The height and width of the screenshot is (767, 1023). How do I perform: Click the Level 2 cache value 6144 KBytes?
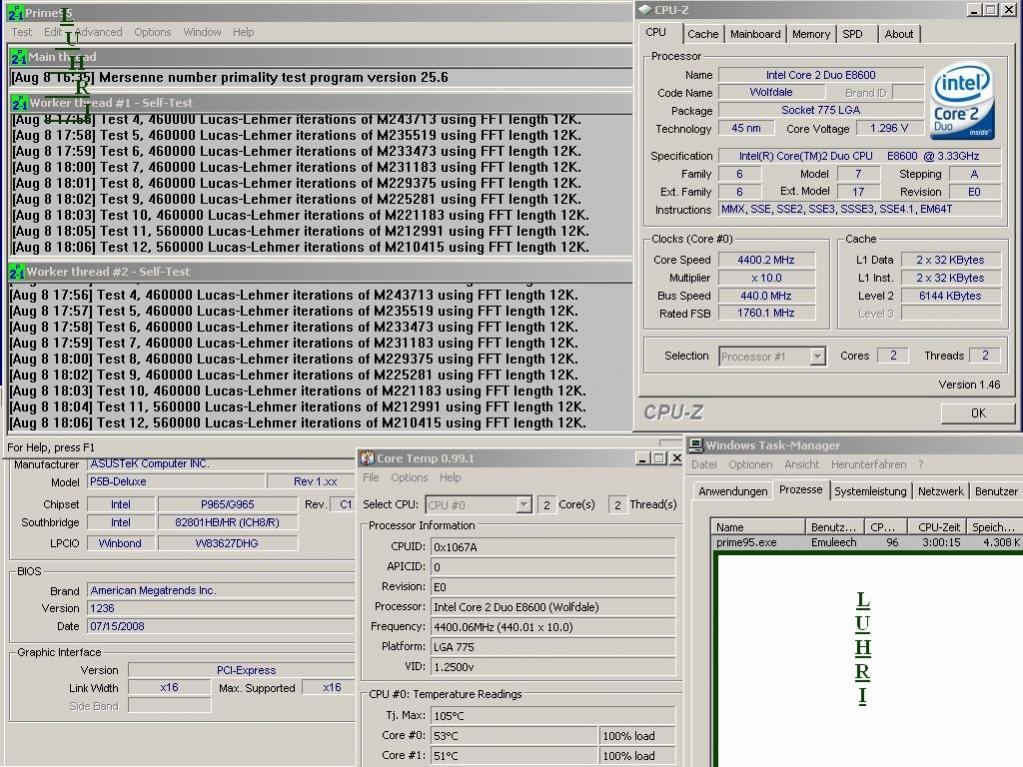950,296
